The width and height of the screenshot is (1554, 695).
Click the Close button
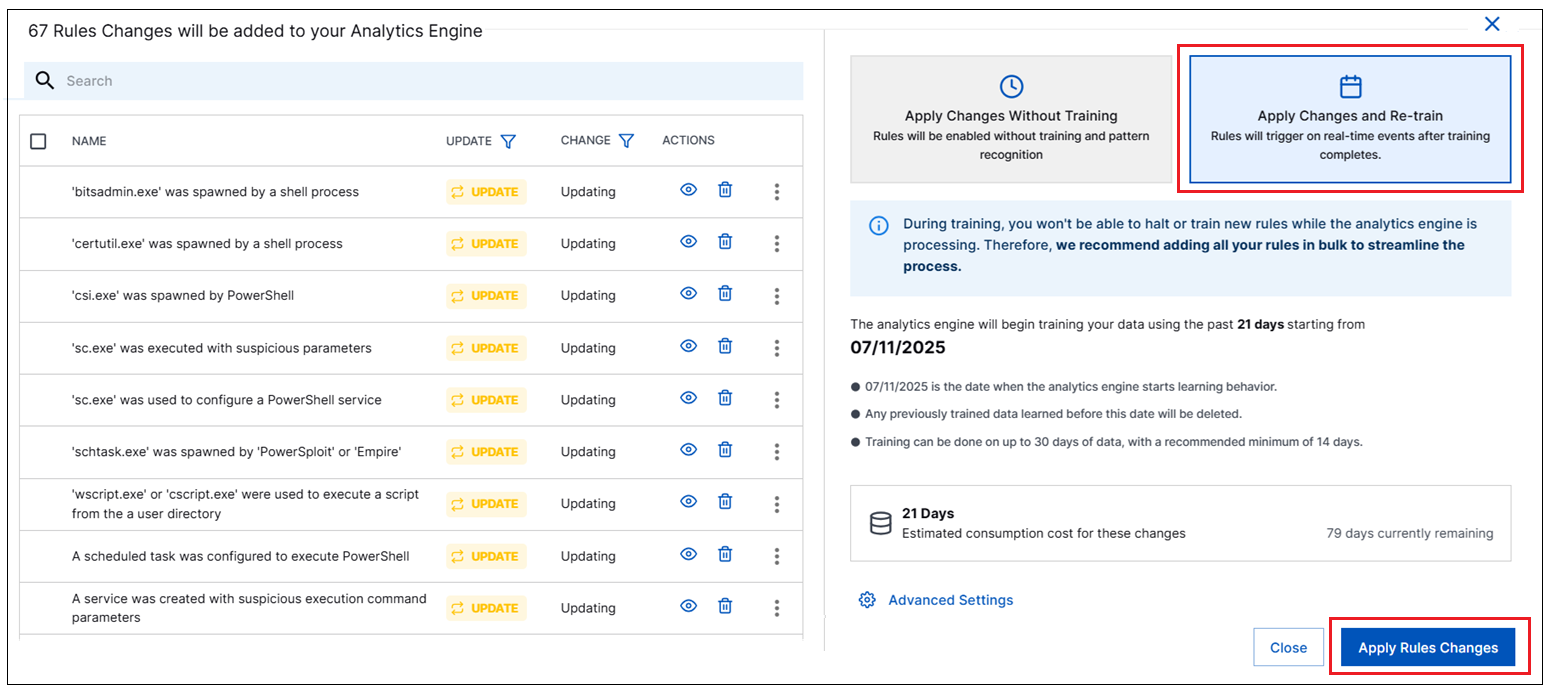coord(1288,648)
